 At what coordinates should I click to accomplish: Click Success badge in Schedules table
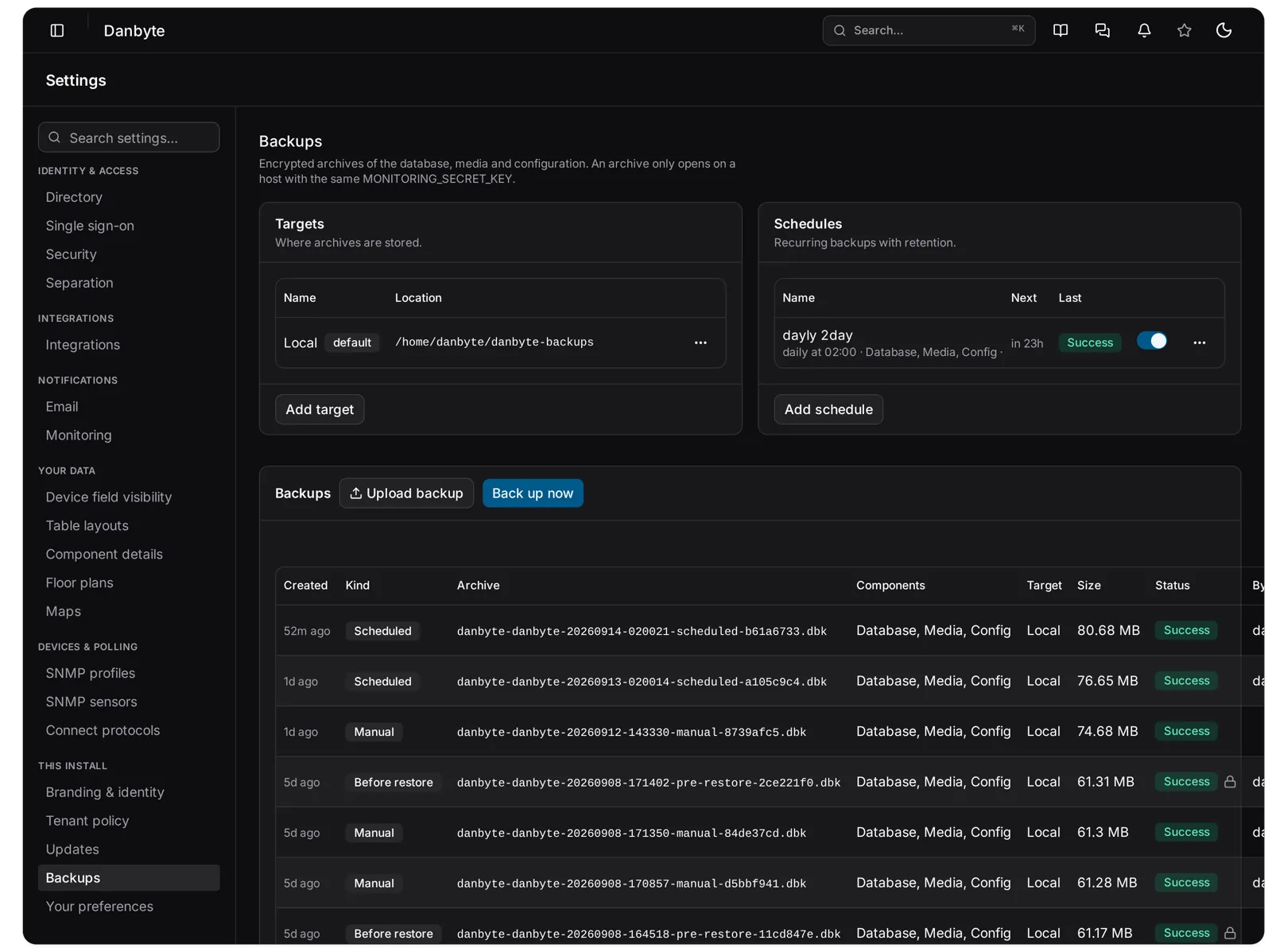pos(1090,342)
